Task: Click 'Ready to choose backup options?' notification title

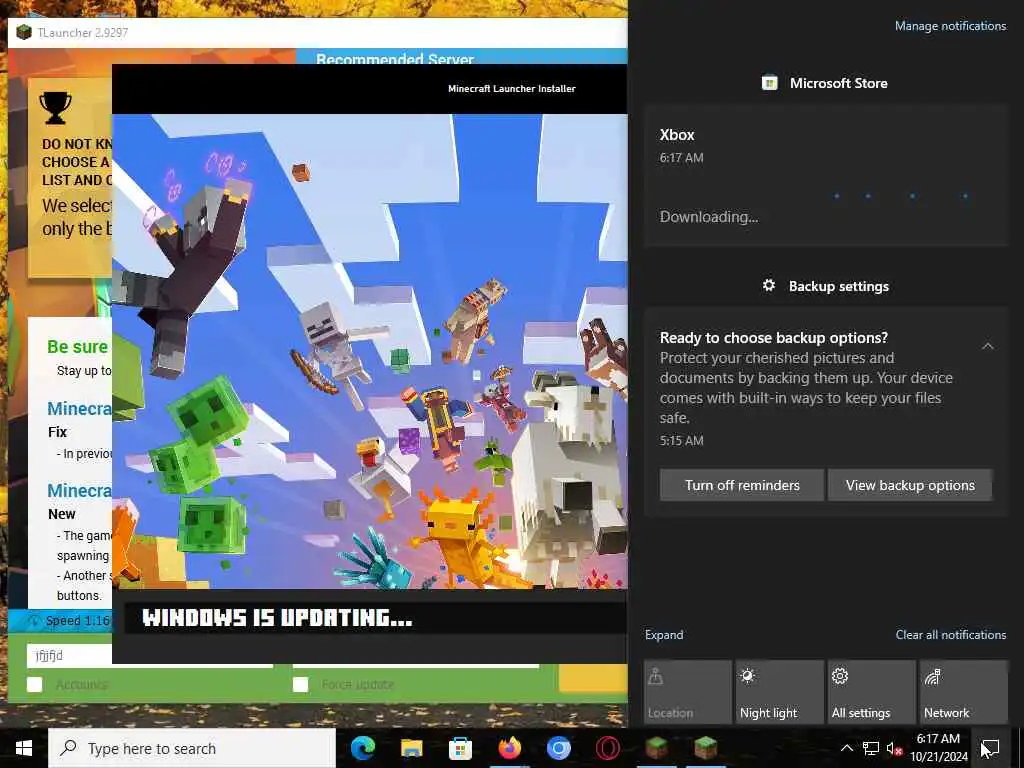Action: 774,338
